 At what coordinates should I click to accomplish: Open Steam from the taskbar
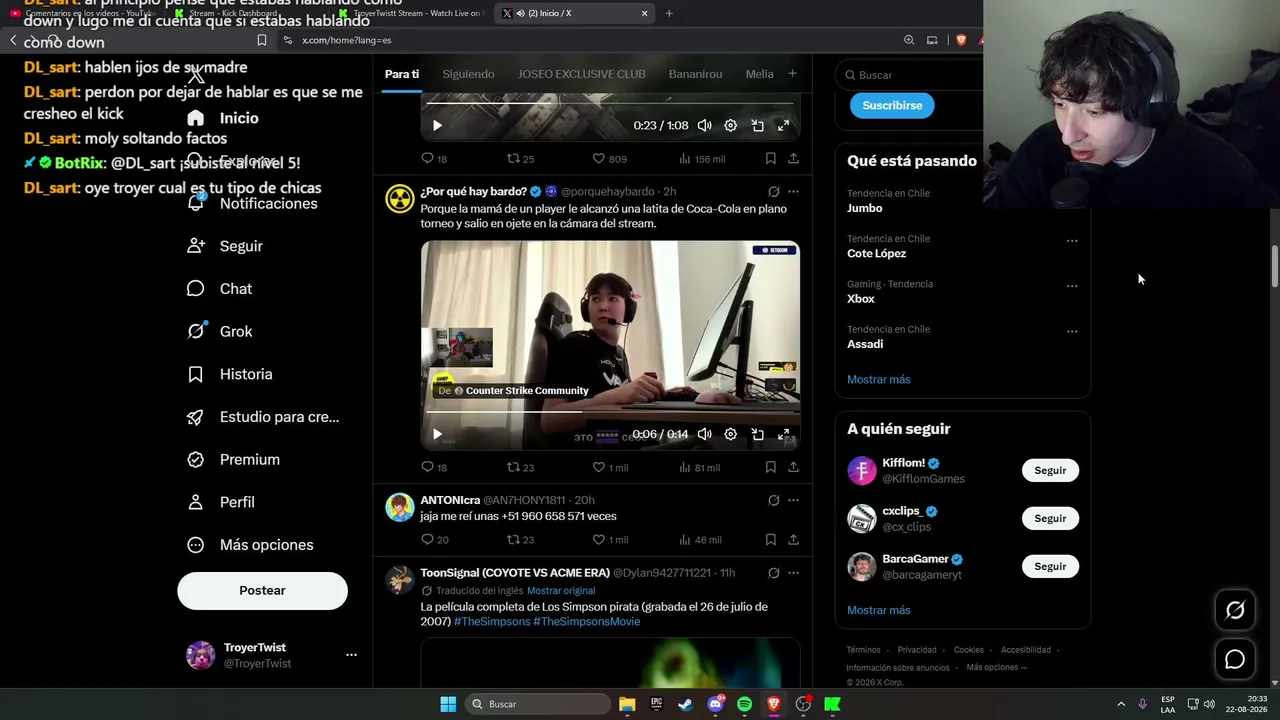[685, 704]
